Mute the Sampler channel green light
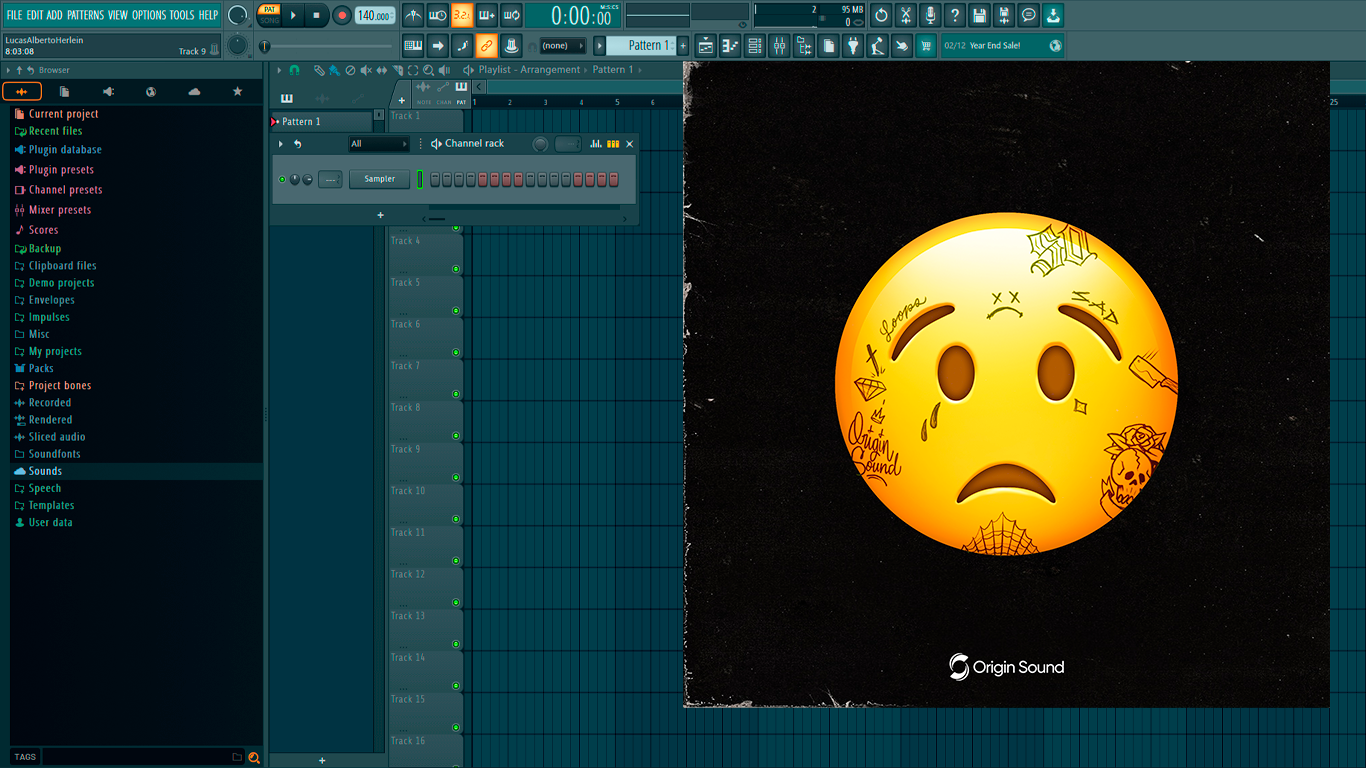 coord(282,180)
